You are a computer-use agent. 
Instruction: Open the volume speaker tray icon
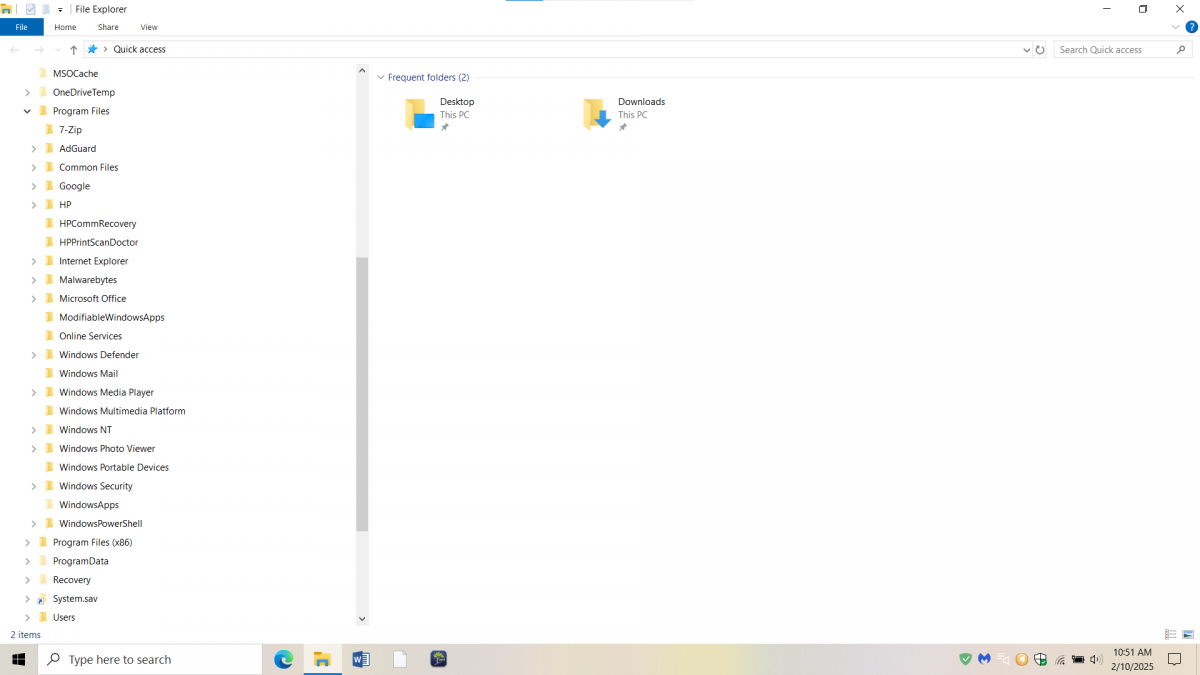point(1096,659)
